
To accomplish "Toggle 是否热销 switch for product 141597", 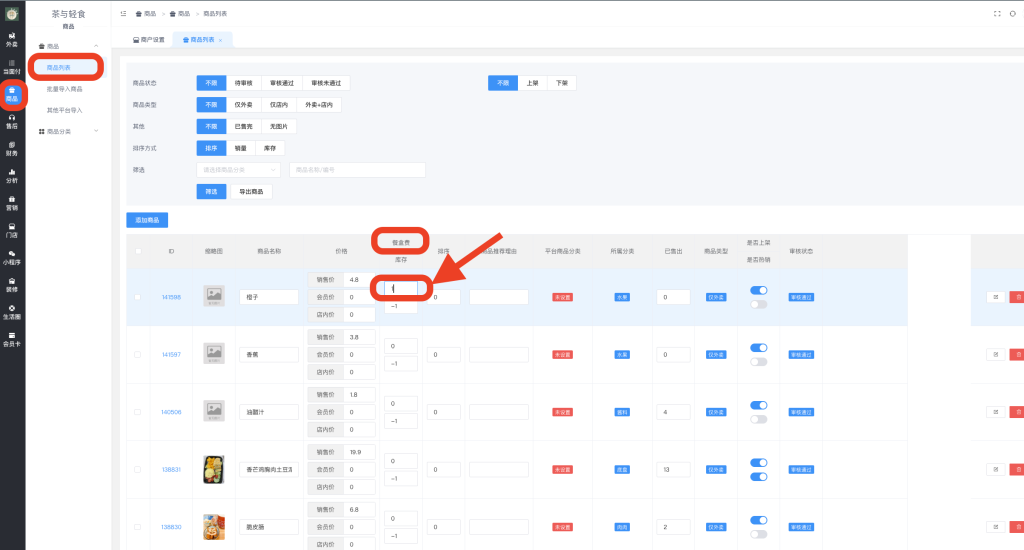I will click(x=758, y=361).
